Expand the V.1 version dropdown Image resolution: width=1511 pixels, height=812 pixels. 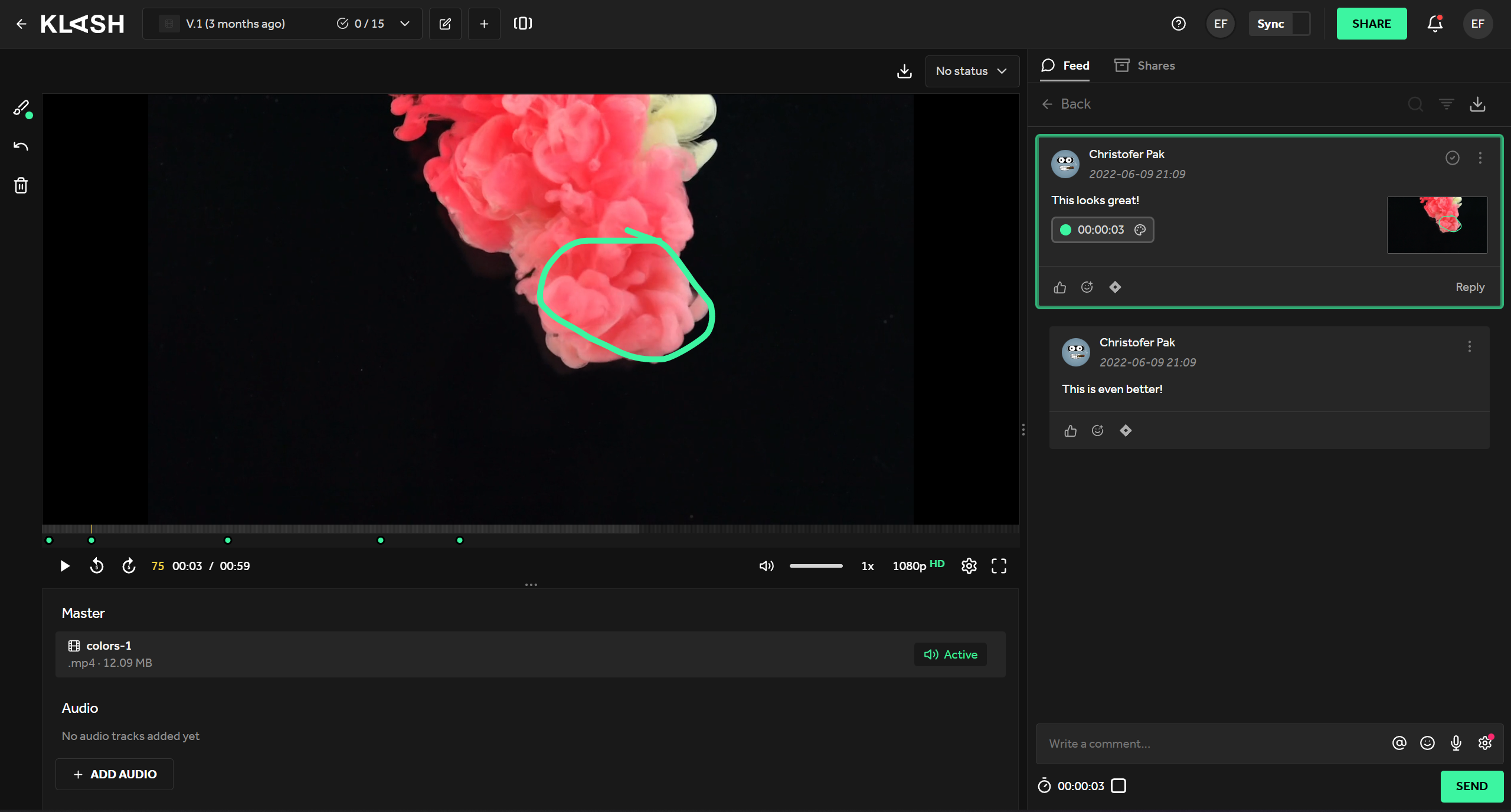coord(405,24)
